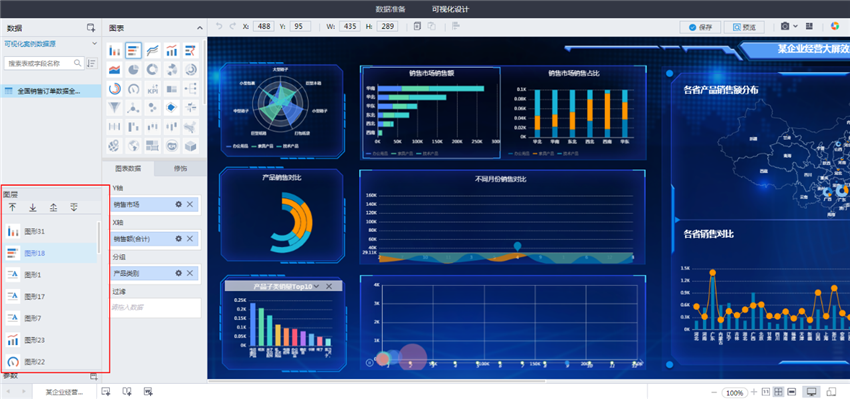The height and width of the screenshot is (399, 850).
Task: Move layer to bottom icon
Action: point(33,207)
